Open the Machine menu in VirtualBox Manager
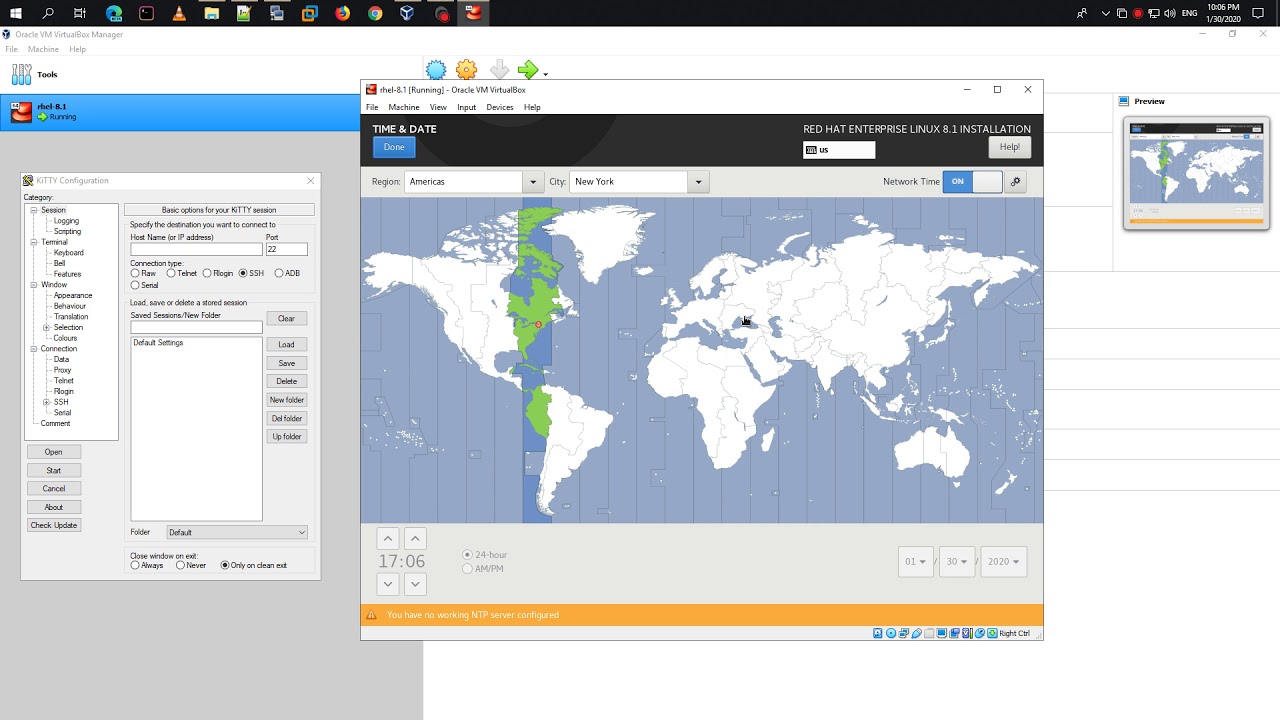 coord(43,49)
